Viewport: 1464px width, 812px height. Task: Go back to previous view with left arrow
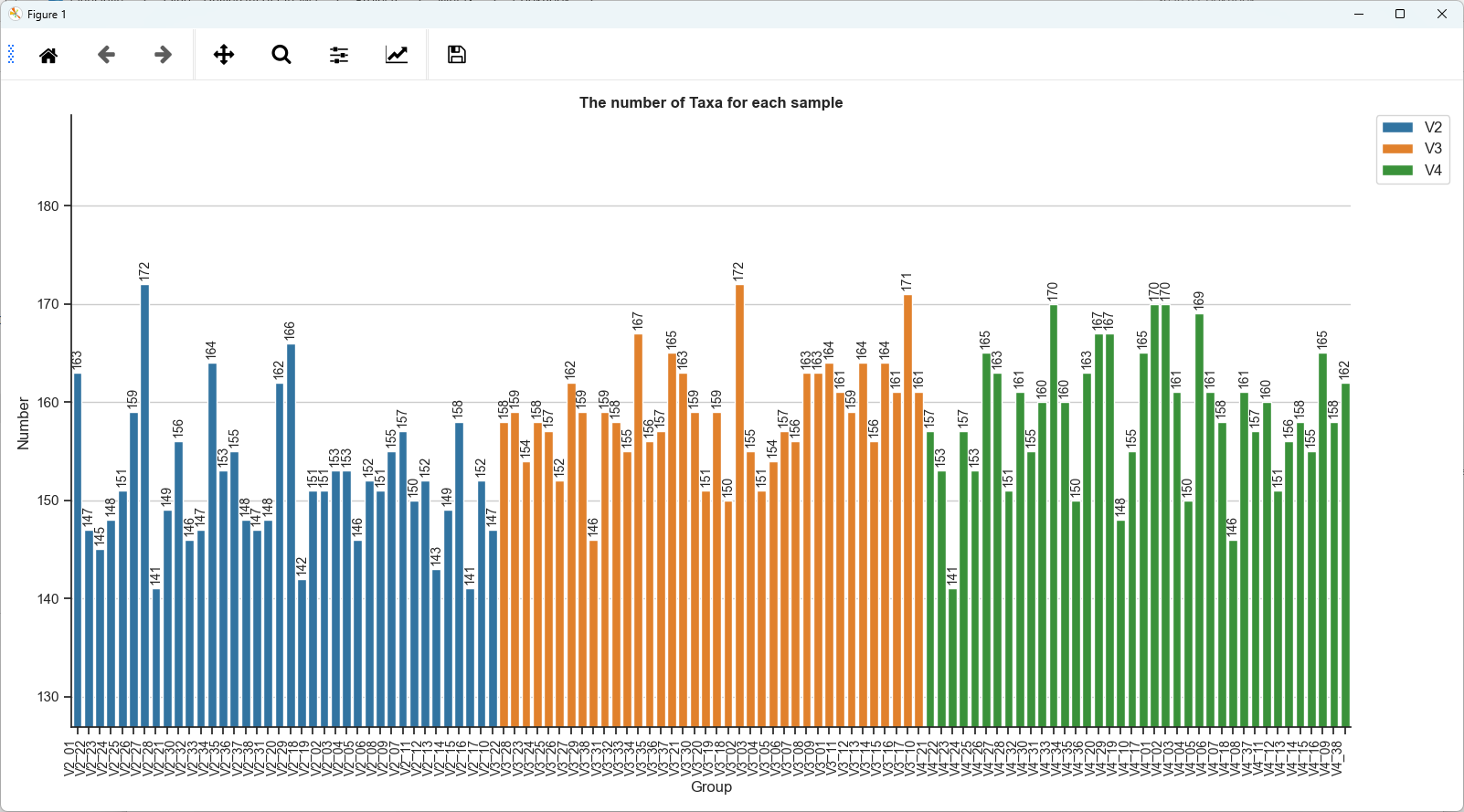[x=106, y=55]
